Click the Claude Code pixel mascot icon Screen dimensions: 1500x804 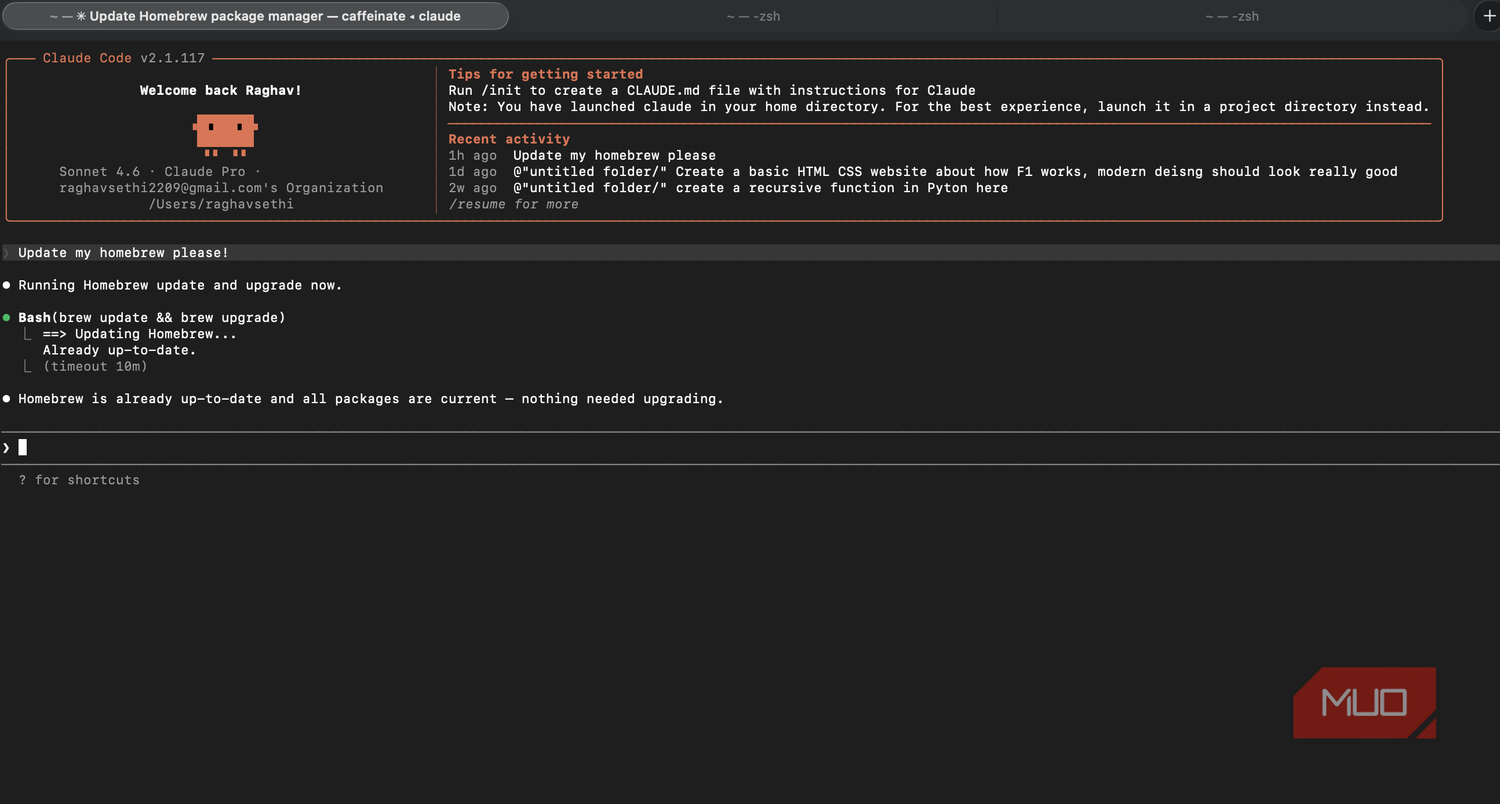point(225,135)
